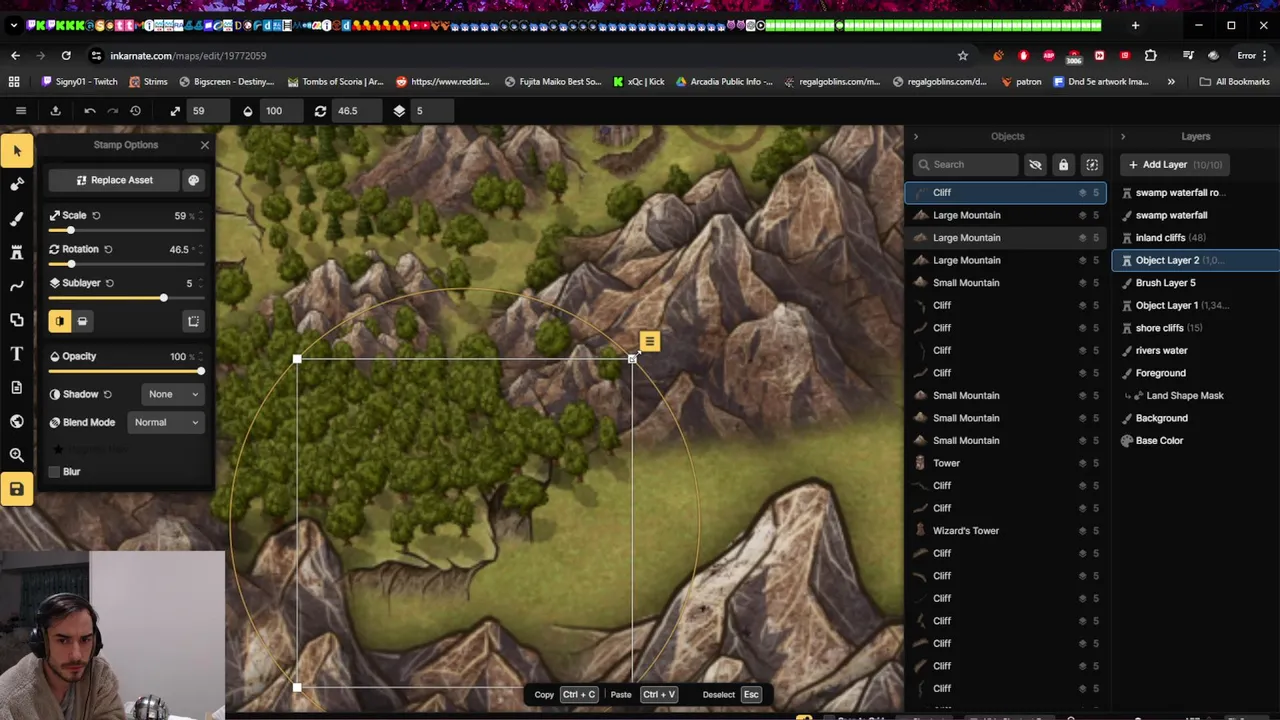This screenshot has width=1280, height=720.
Task: Expand the bookmarks overflow chevron
Action: coord(1171,82)
